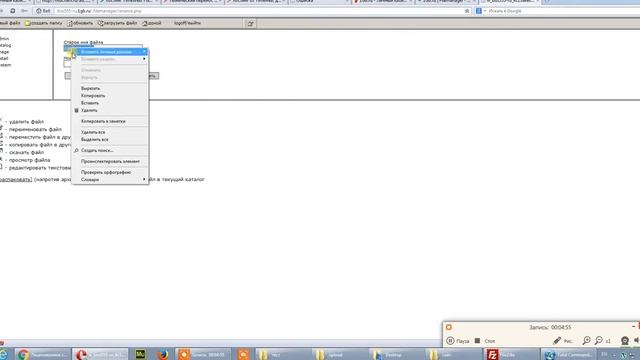The image size is (640, 360).
Task: Toggle webcam icon in recorder panel
Action: click(x=624, y=340)
